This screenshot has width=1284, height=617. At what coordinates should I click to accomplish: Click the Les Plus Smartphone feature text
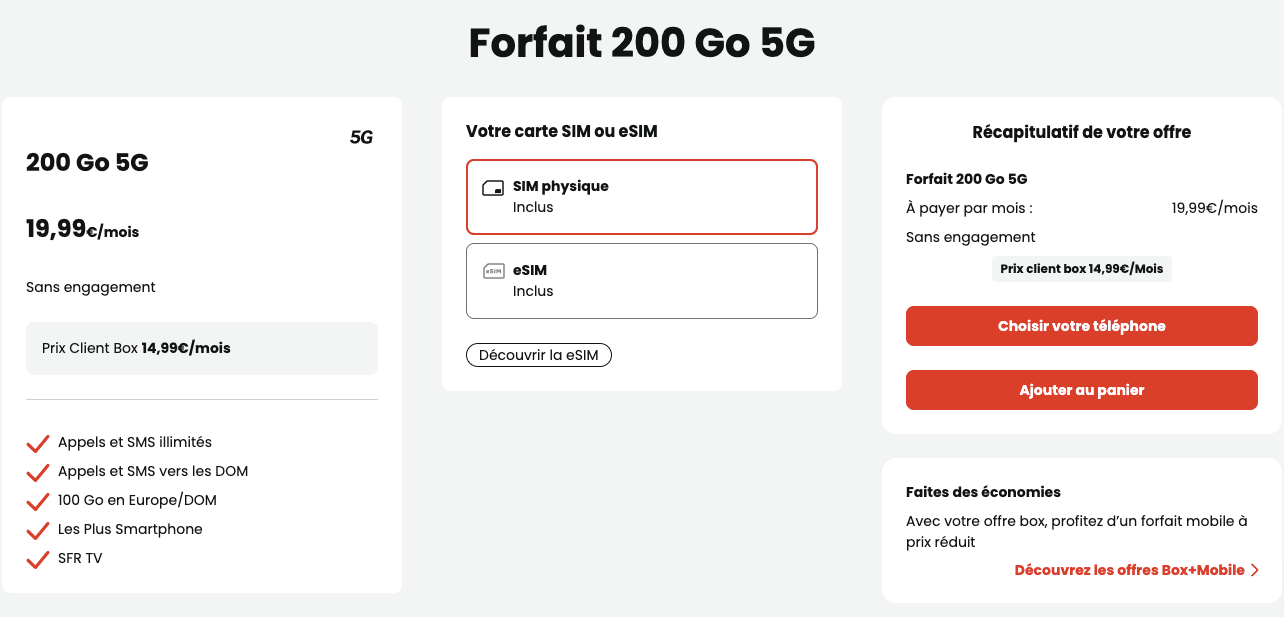point(130,529)
